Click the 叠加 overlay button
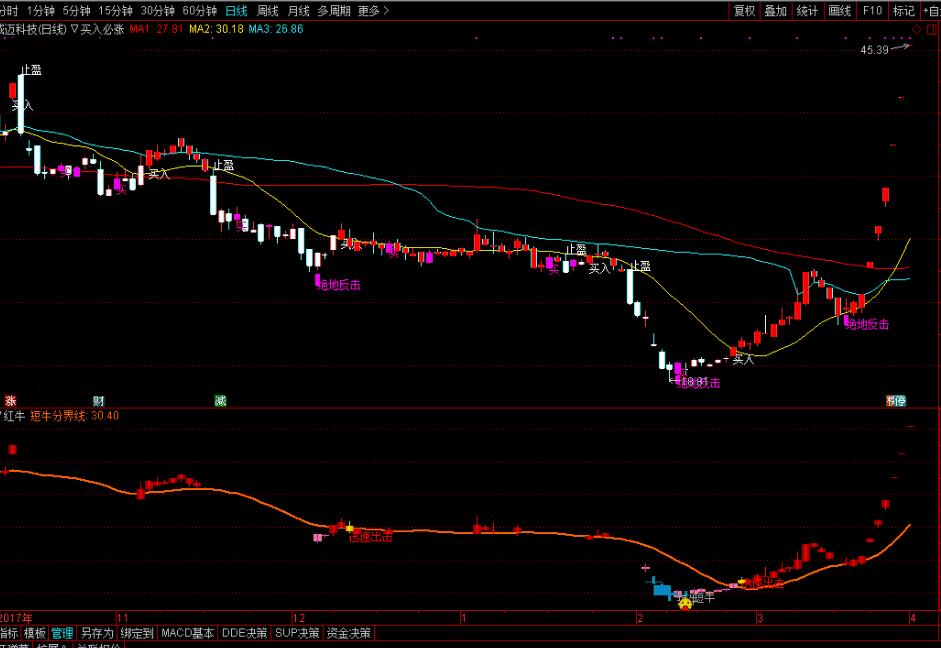 coord(775,10)
